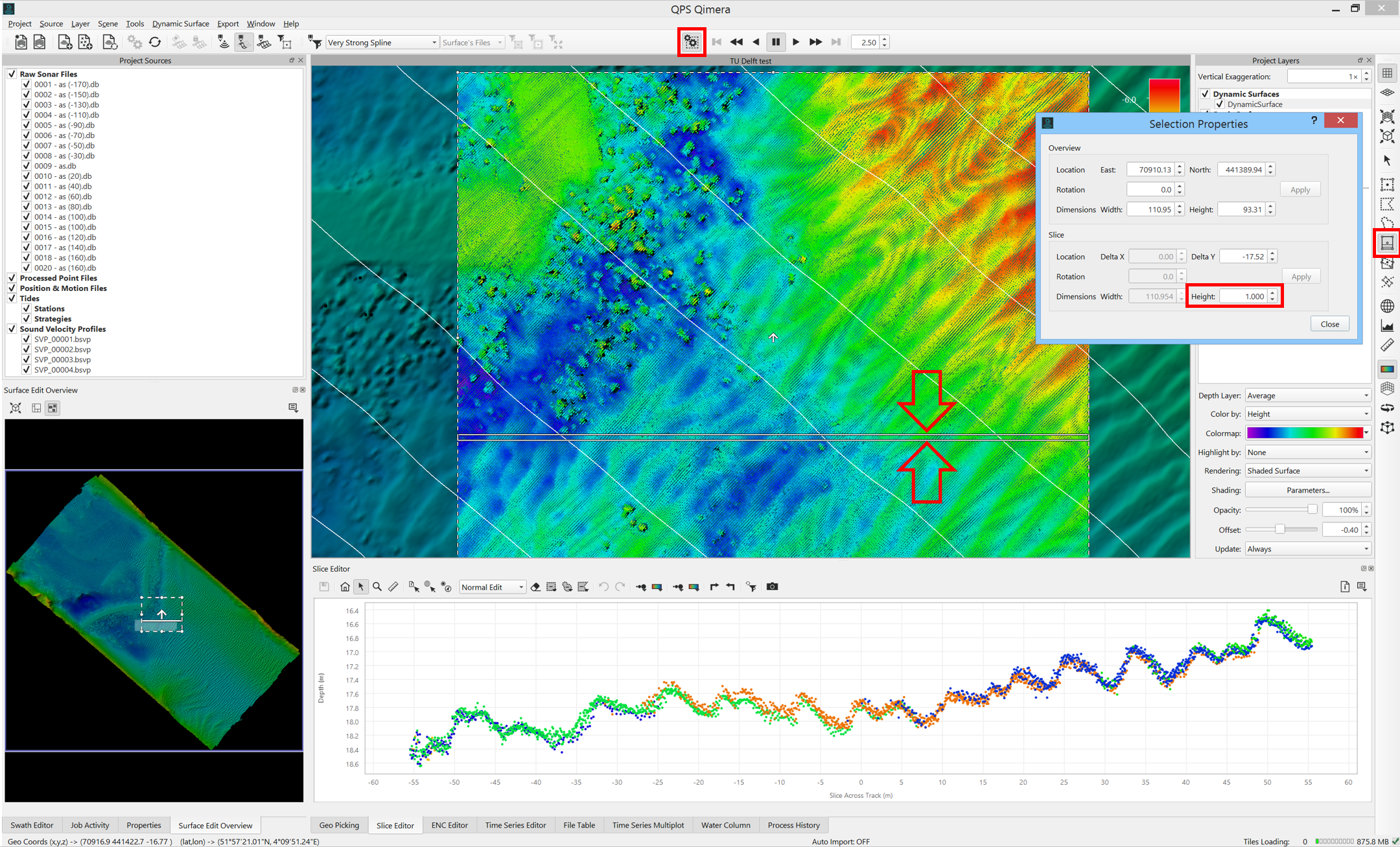
Task: Click the home icon in Slice Editor toolbar
Action: click(x=345, y=586)
